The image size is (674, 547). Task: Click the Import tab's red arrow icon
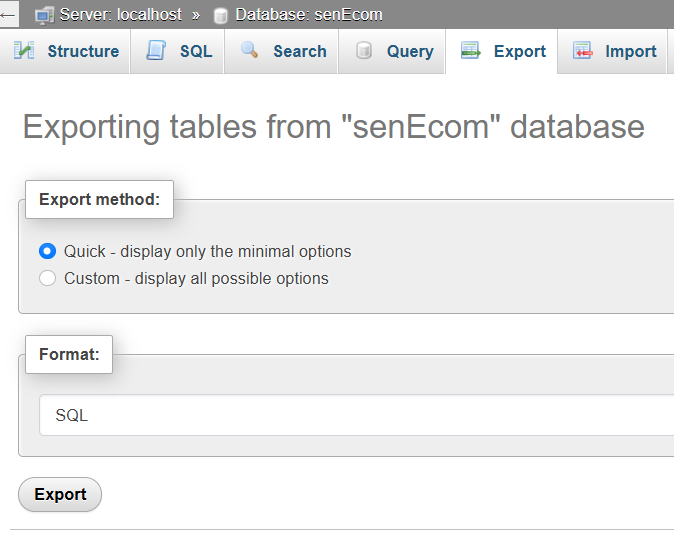pos(583,51)
